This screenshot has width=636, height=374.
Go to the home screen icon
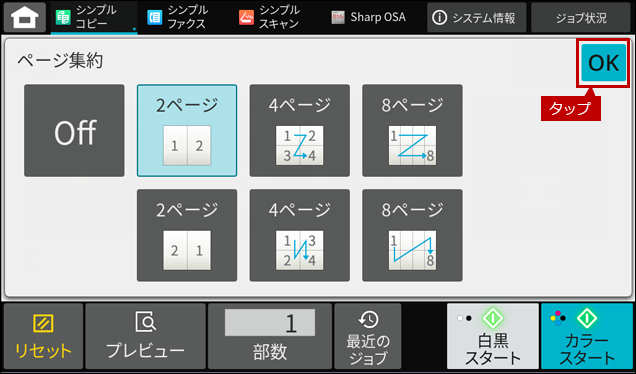[x=25, y=17]
